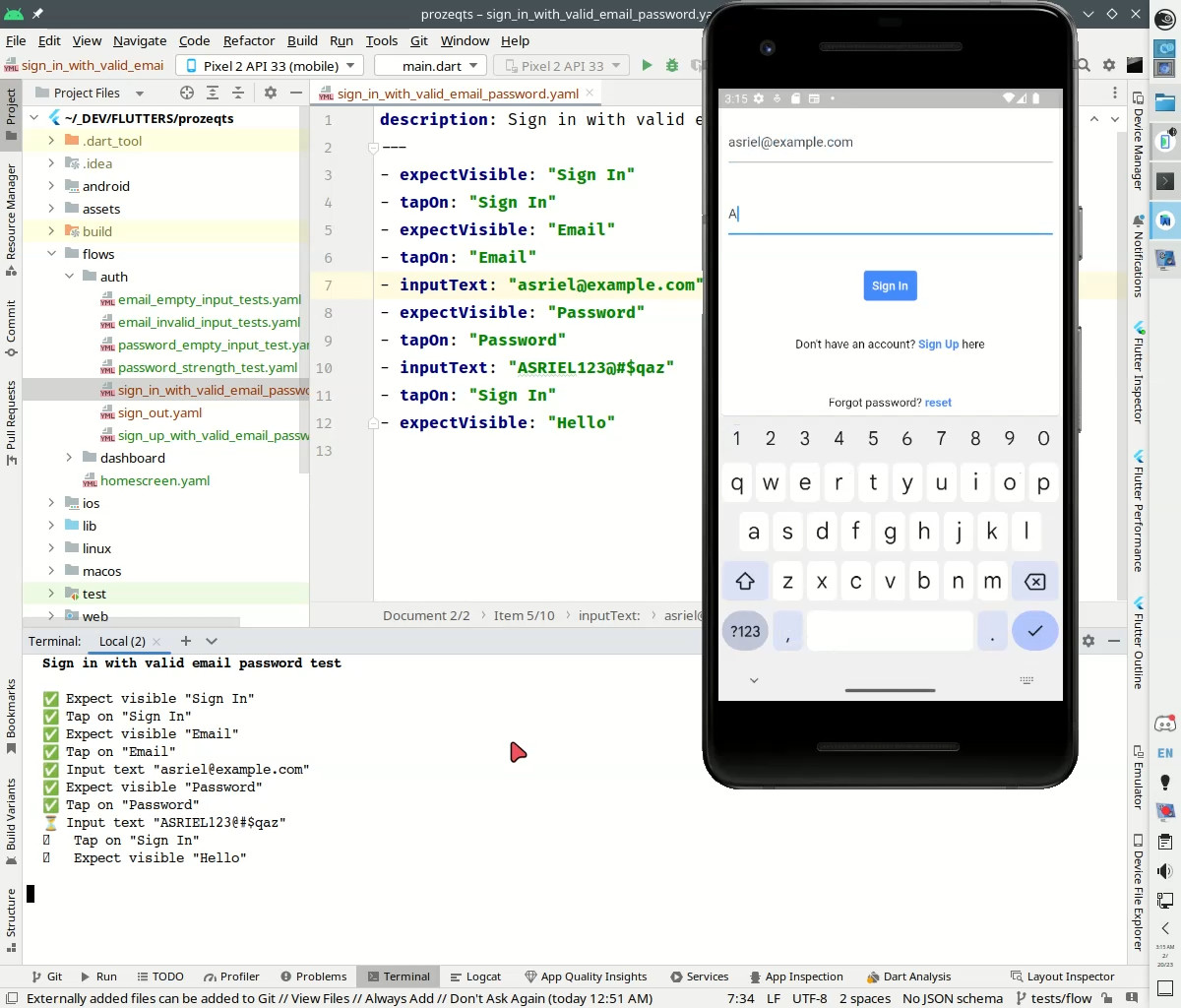Open main.dart run configuration dropdown
Image resolution: width=1181 pixels, height=1008 pixels.
431,65
